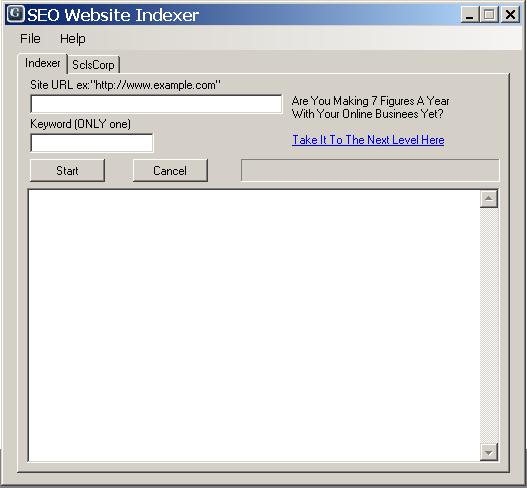Click the 'Site URL ex:' label text
This screenshot has height=488, width=527.
click(x=126, y=85)
